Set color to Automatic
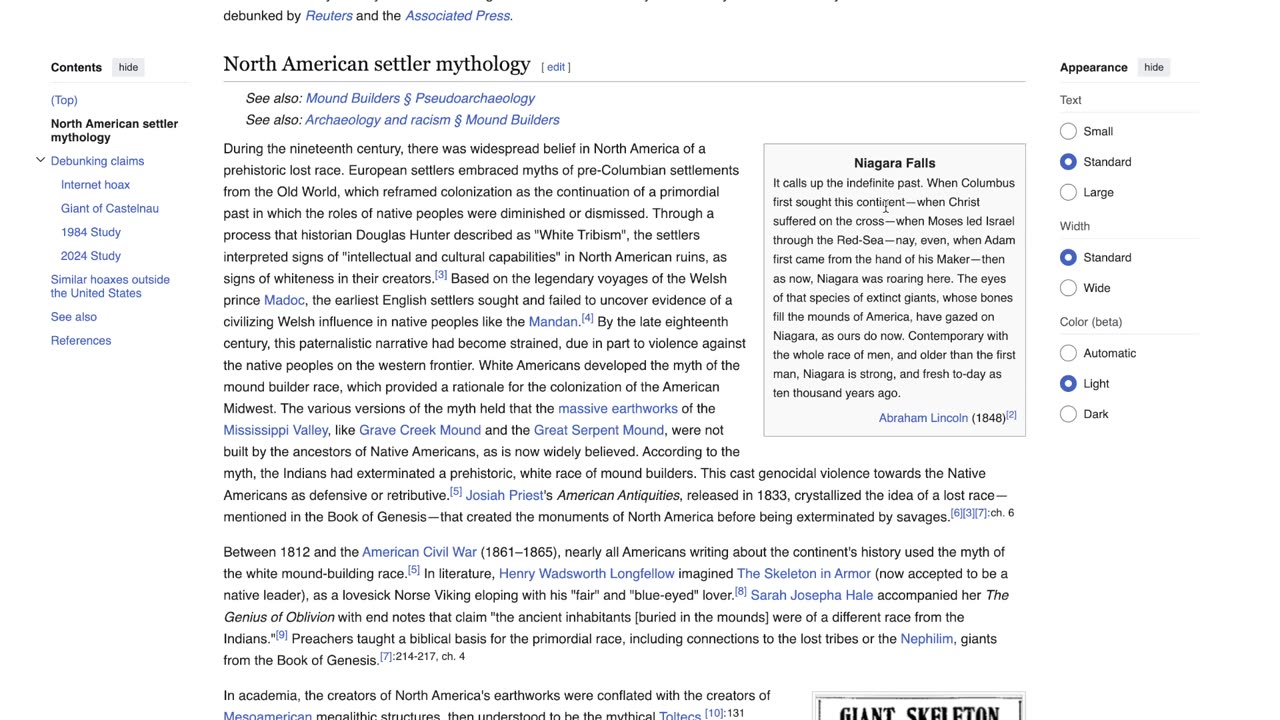 pyautogui.click(x=1068, y=353)
